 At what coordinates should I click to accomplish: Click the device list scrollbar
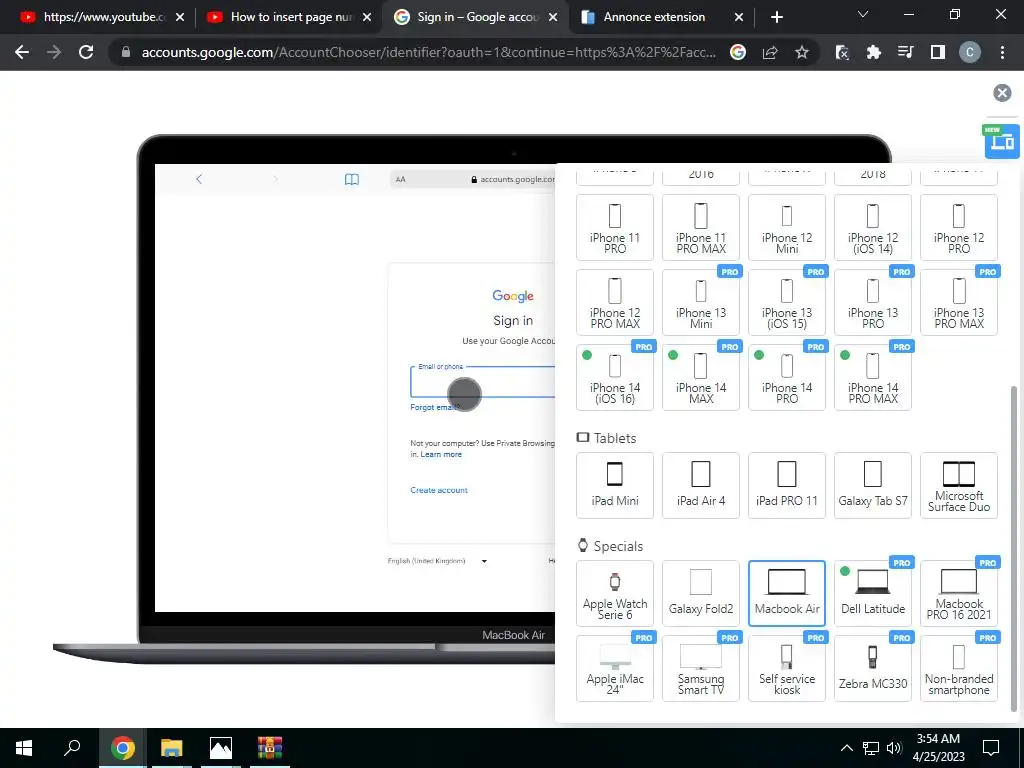[x=1014, y=547]
